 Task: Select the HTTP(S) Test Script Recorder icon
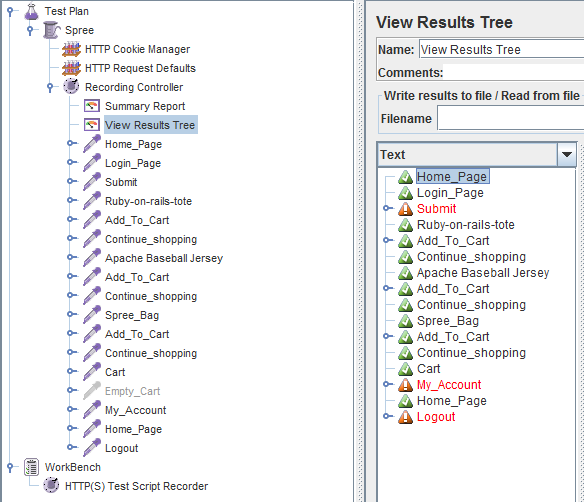pos(51,485)
